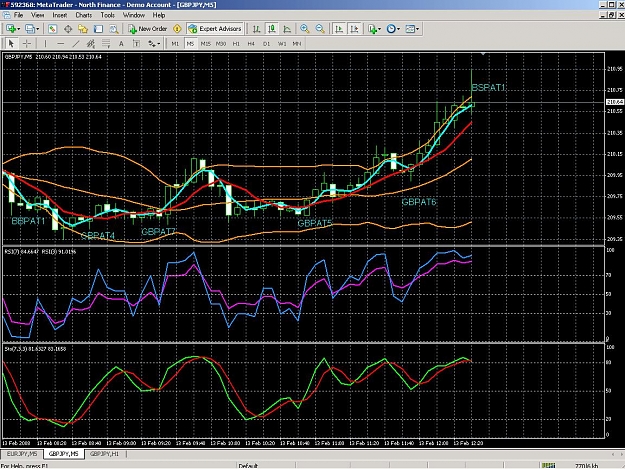Select the Cursor arrow tool

[x=11, y=43]
